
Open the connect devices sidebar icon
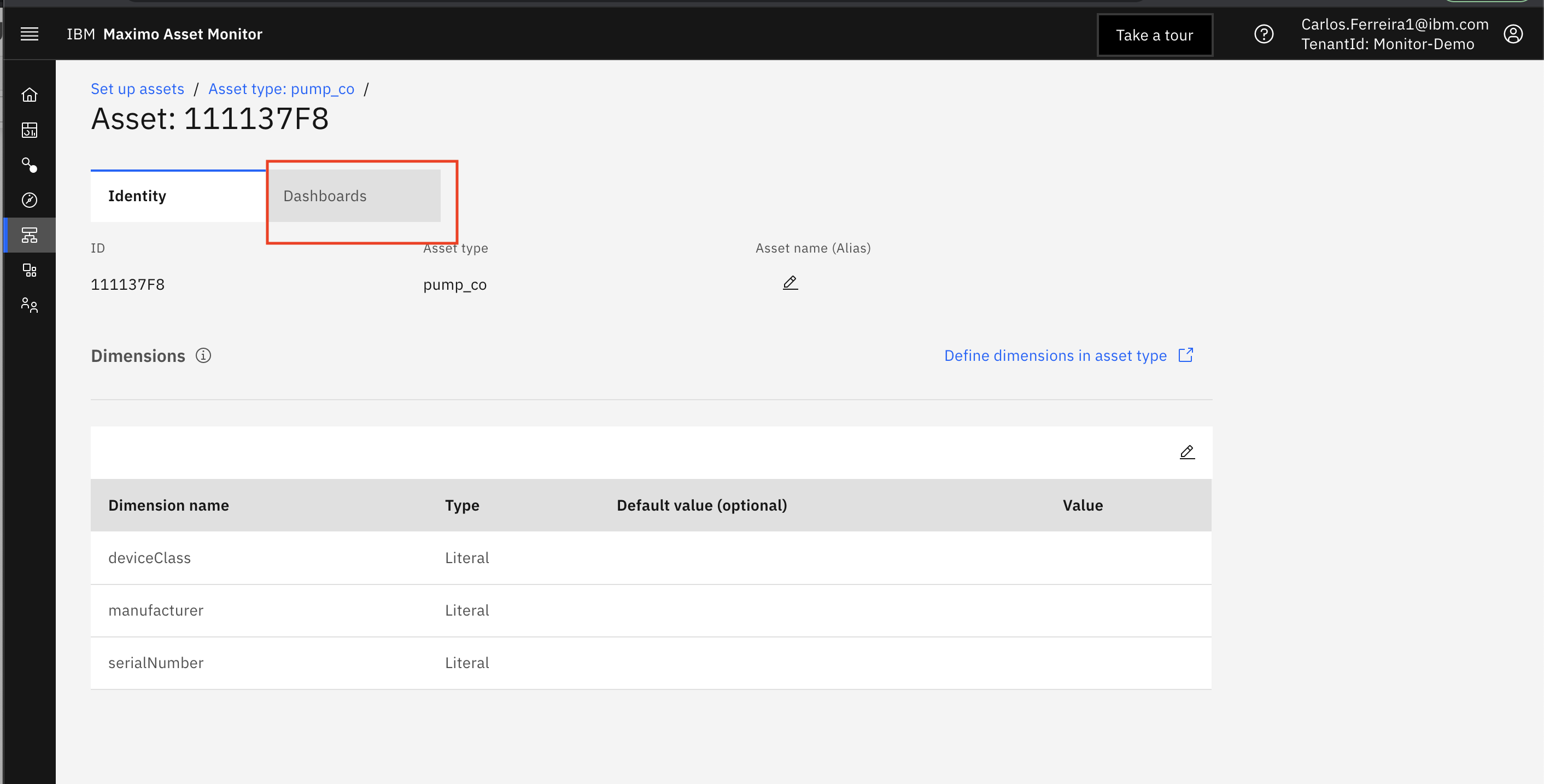coord(30,165)
